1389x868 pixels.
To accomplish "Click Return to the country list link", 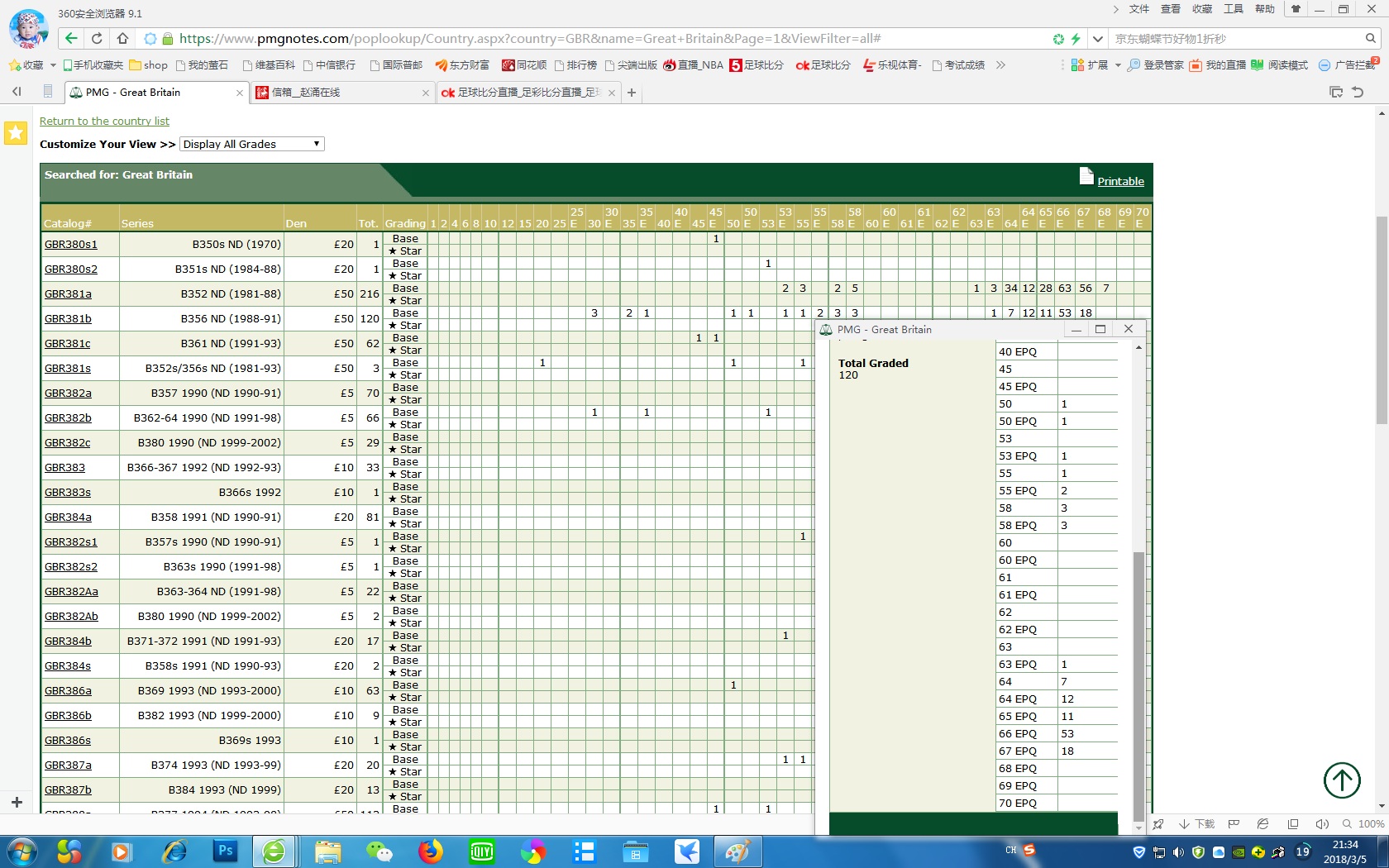I will (x=104, y=121).
